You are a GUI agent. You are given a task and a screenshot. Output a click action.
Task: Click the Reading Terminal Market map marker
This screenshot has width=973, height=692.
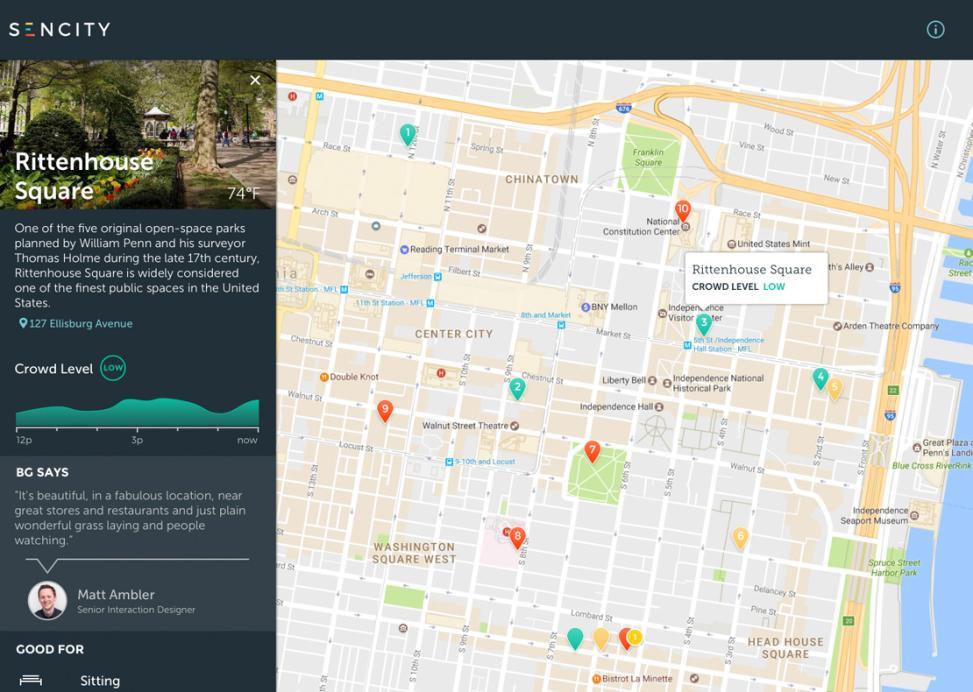click(x=405, y=249)
